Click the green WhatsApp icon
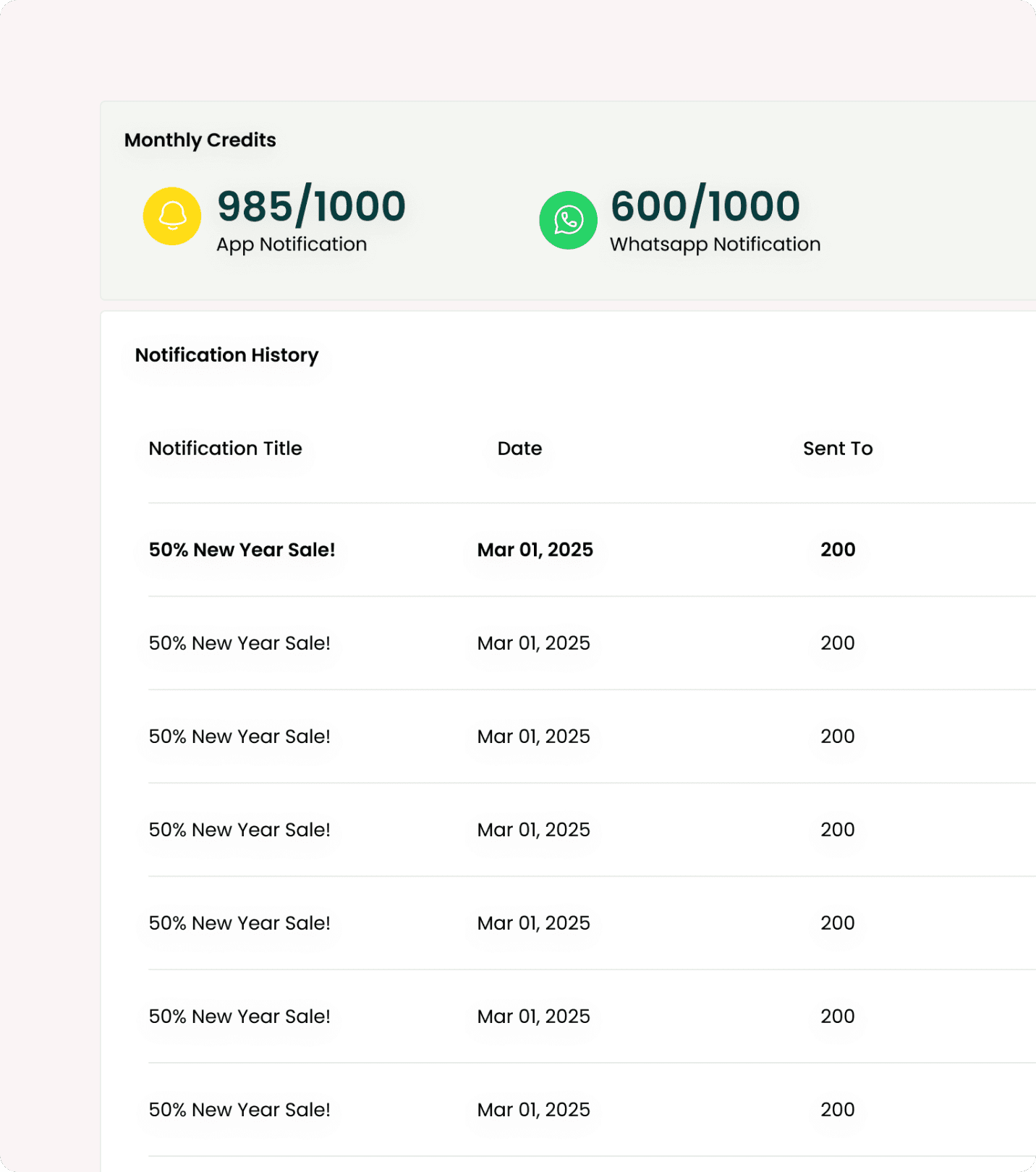This screenshot has height=1172, width=1036. (568, 220)
